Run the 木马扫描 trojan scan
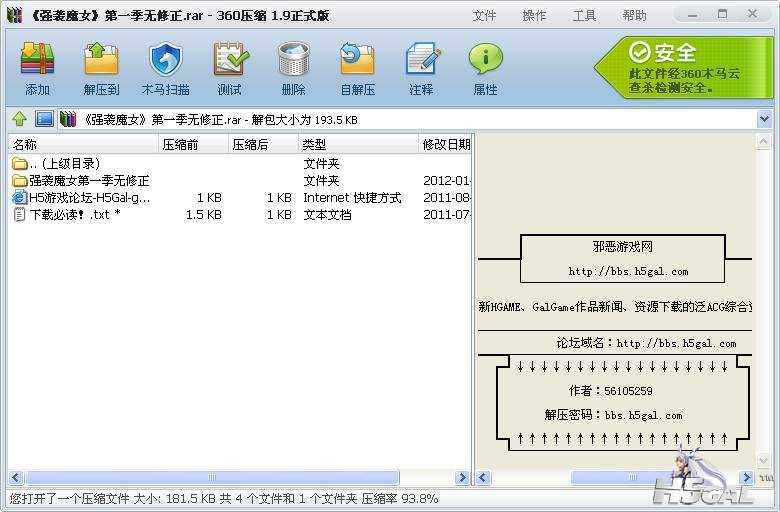The width and height of the screenshot is (780, 512). tap(165, 67)
